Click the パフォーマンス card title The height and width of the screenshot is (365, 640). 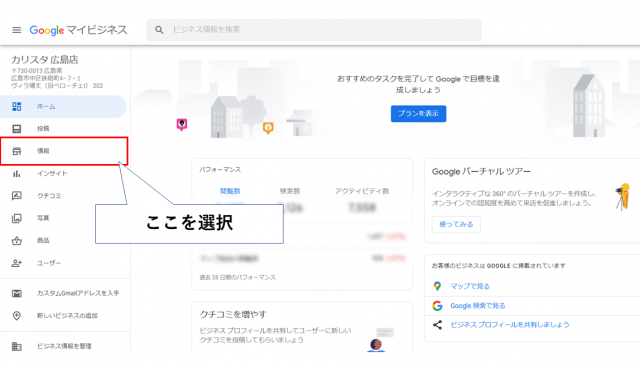point(220,169)
